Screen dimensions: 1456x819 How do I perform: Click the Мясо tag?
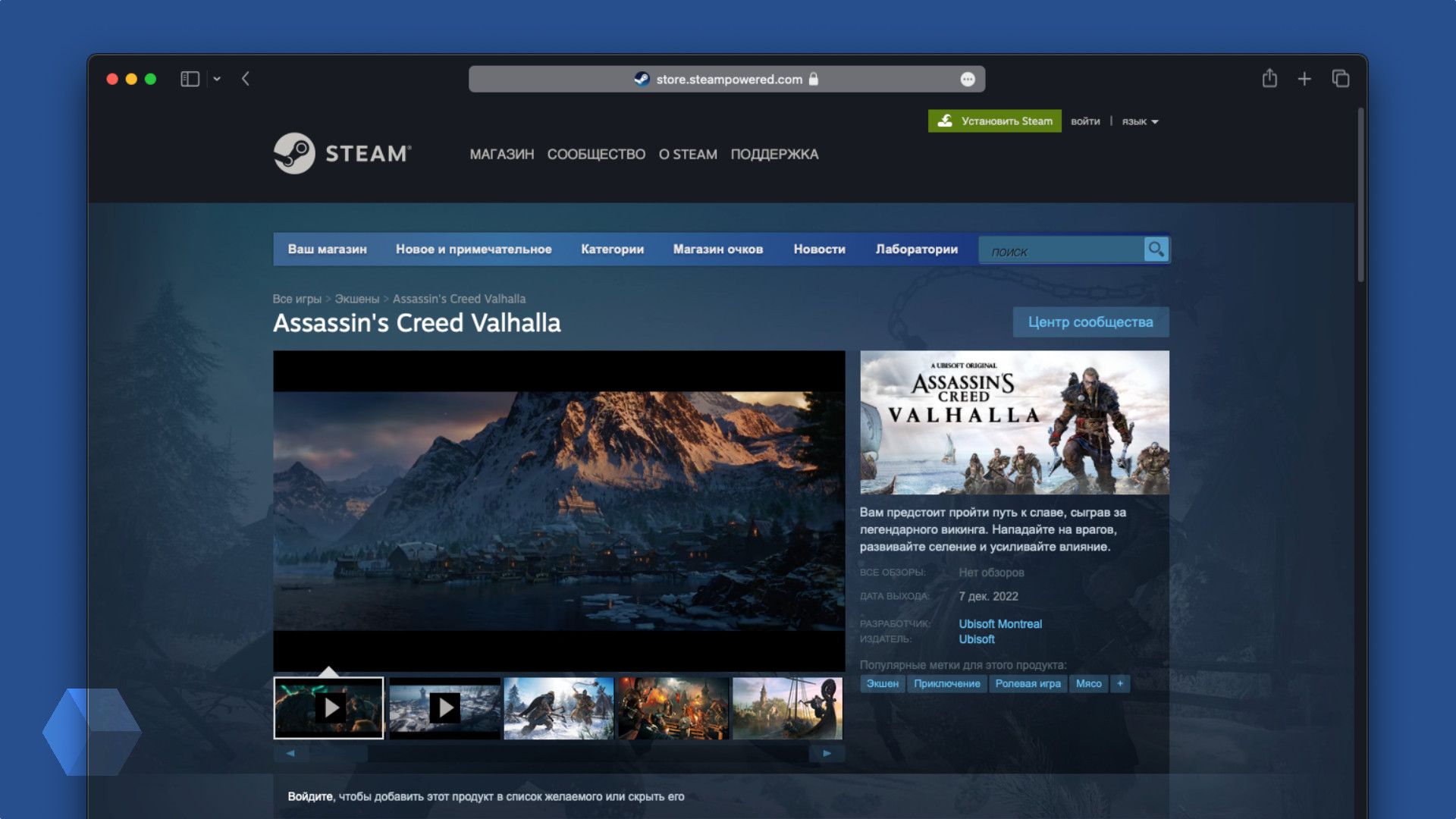[x=1088, y=684]
